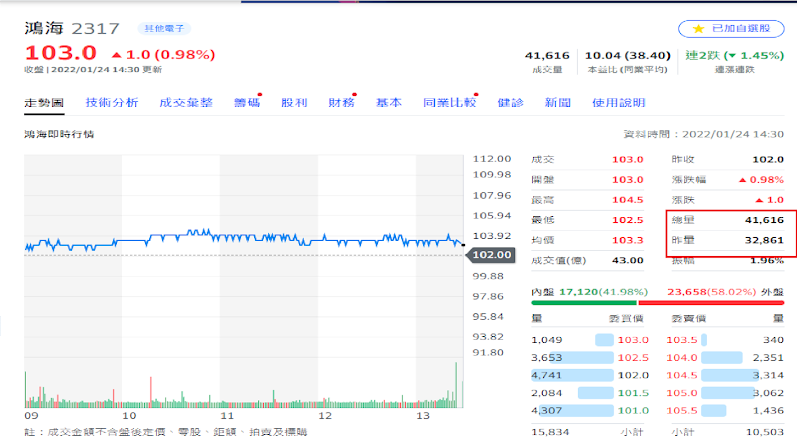Click the 昨收 value 102.0
The image size is (797, 448).
pos(768,160)
